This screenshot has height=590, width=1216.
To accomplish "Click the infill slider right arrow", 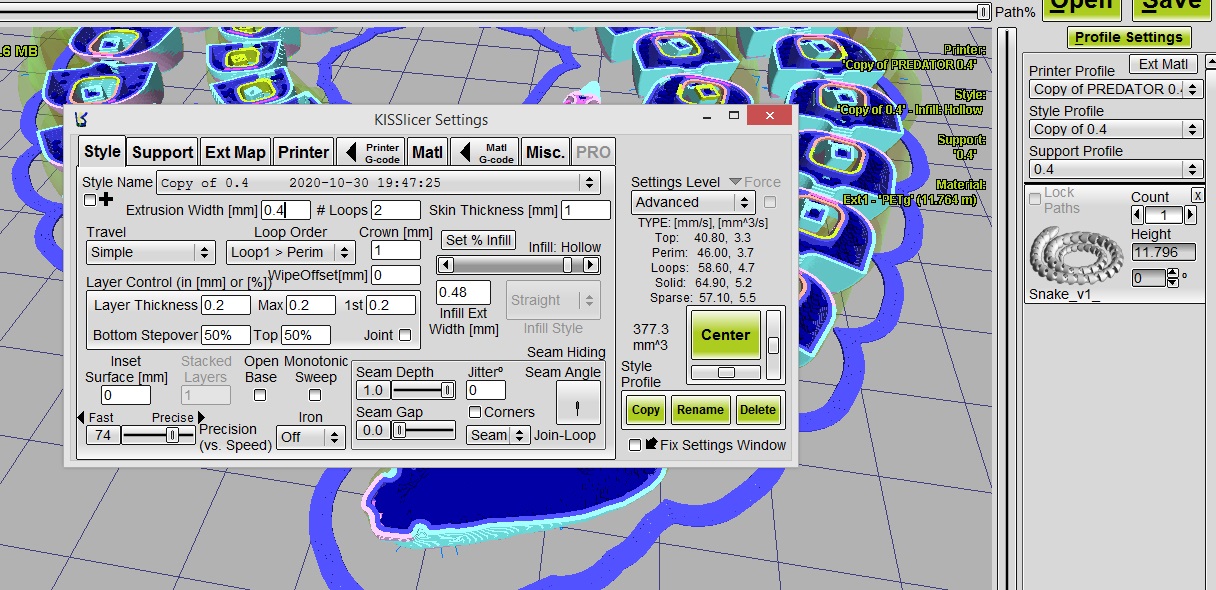I will pyautogui.click(x=591, y=265).
